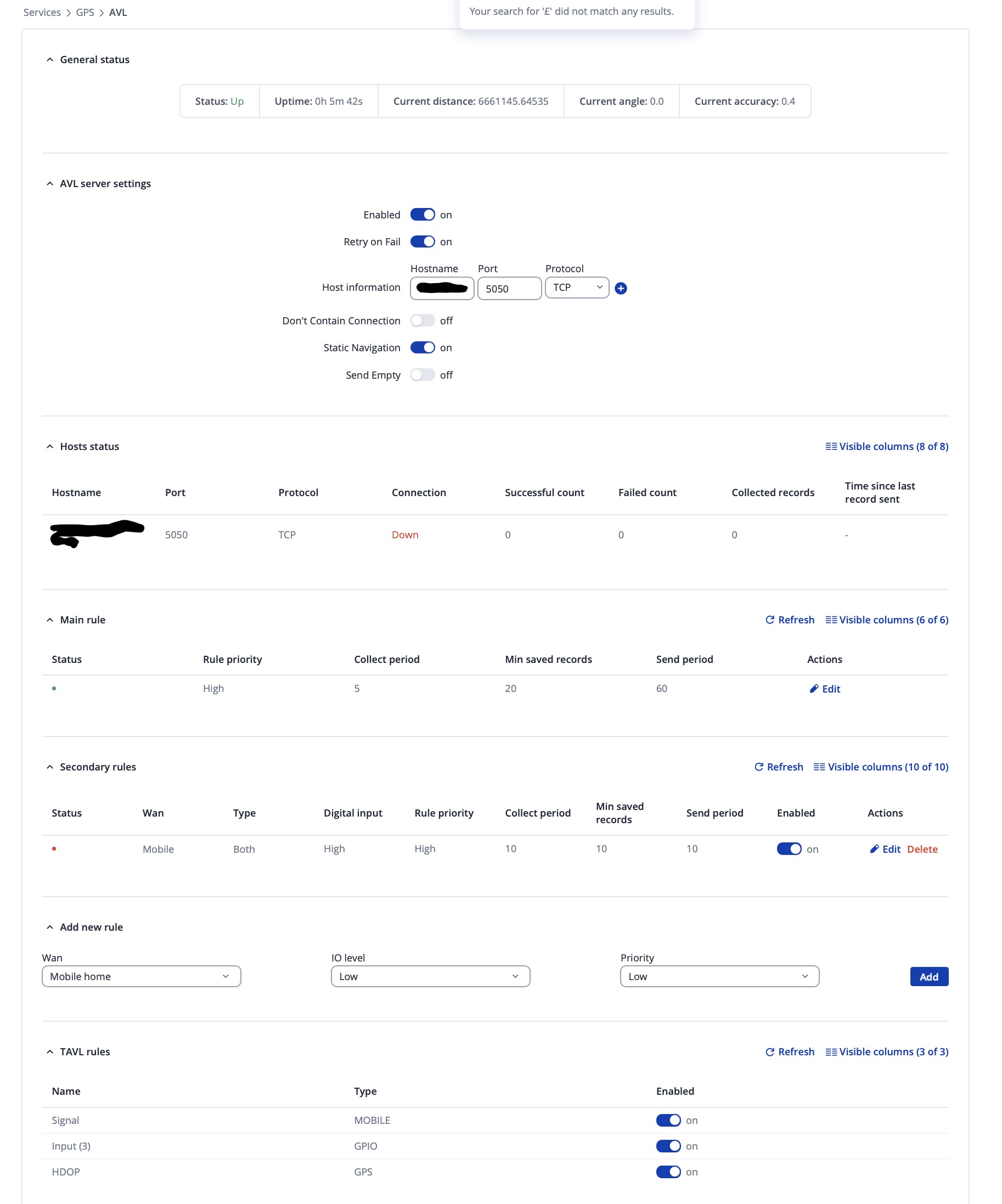
Task: Go to Services in breadcrumb
Action: point(42,13)
